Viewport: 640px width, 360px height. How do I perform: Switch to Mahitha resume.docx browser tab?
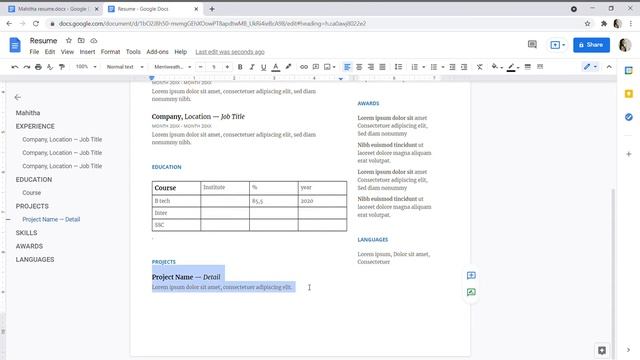(x=54, y=9)
